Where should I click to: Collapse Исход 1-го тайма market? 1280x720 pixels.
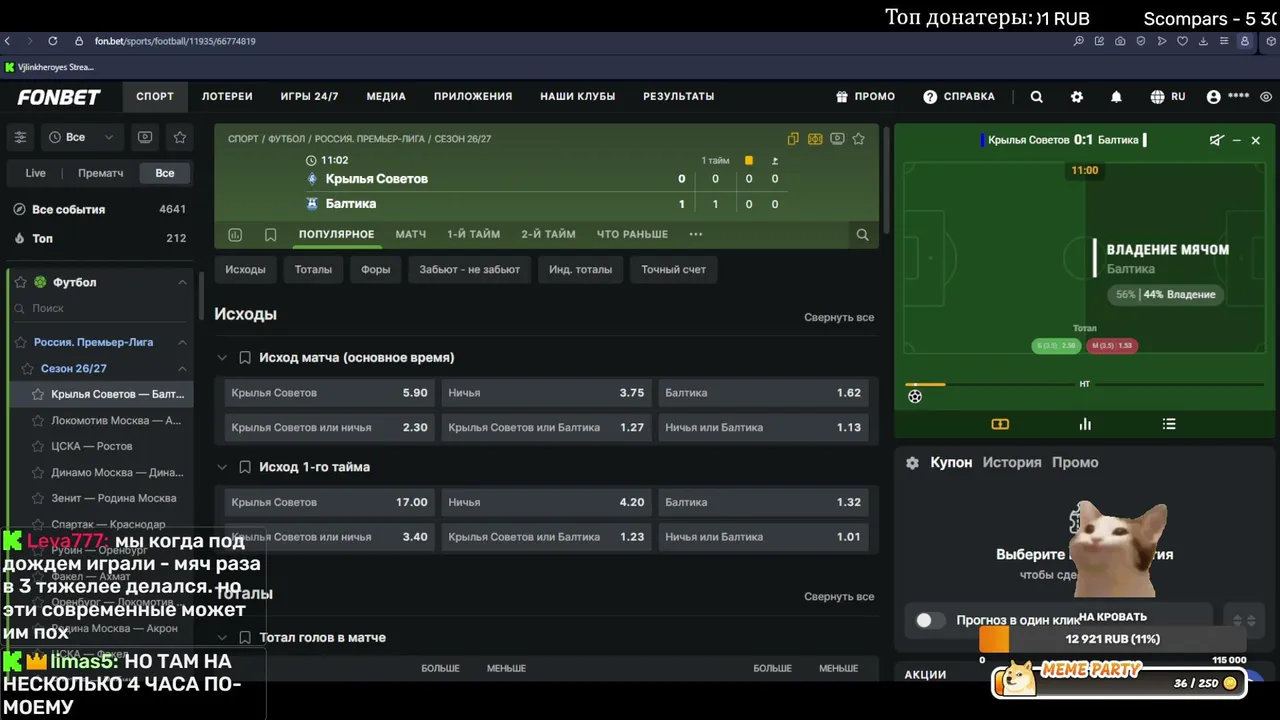coord(222,467)
